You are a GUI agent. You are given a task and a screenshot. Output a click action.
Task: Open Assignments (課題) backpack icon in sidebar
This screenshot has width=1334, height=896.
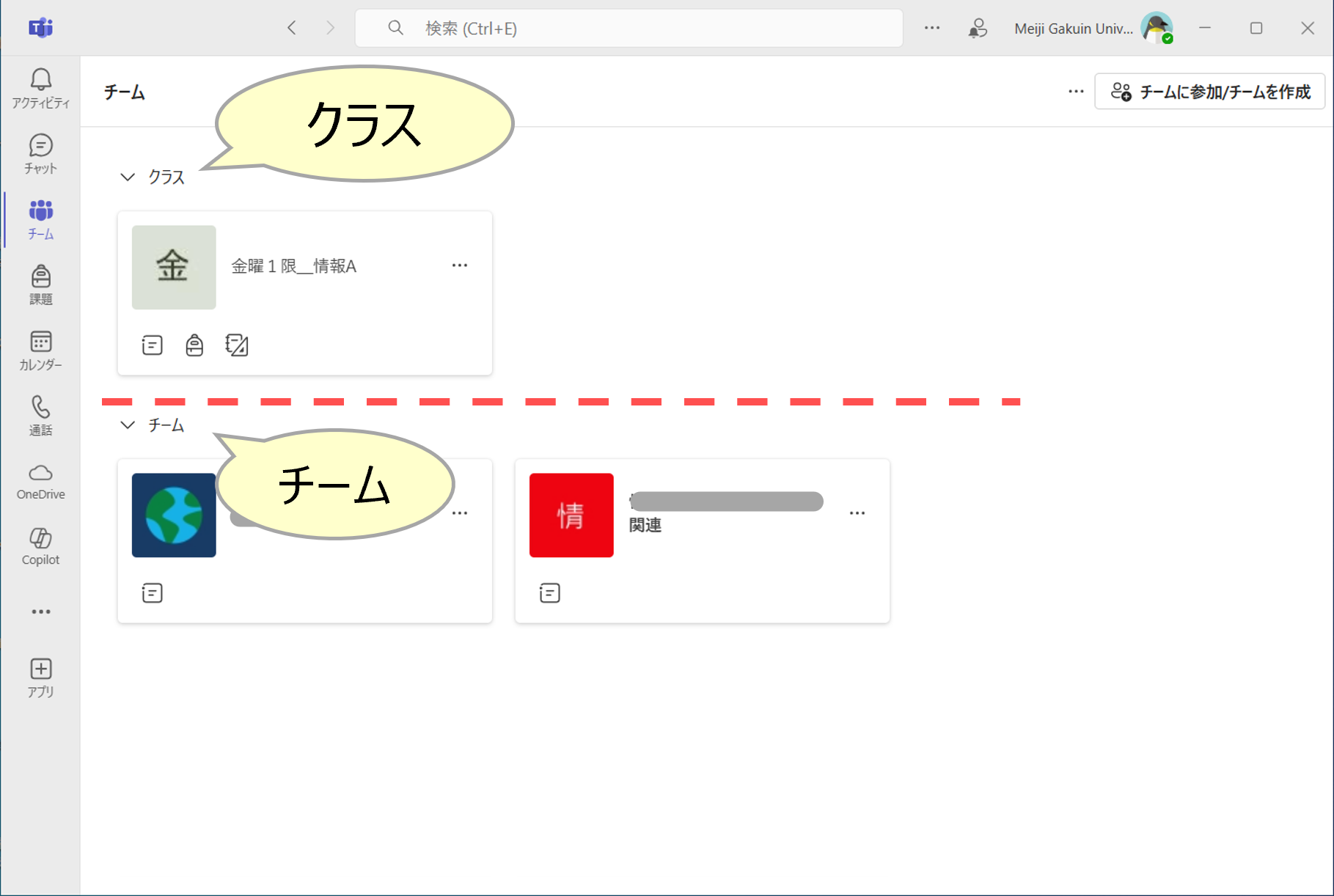click(x=40, y=284)
